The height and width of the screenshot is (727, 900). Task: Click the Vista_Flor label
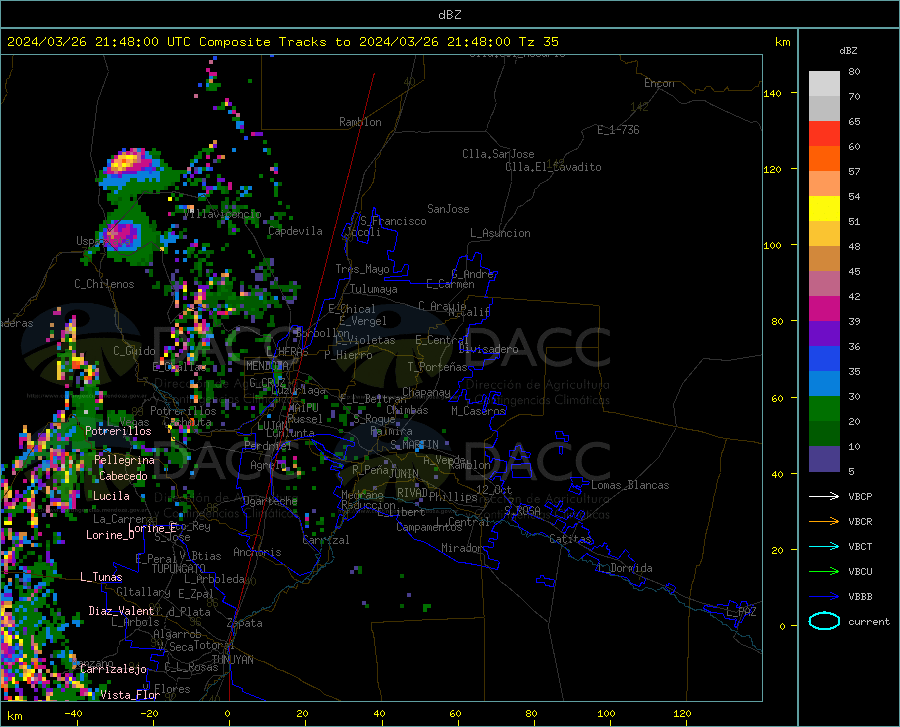130,695
